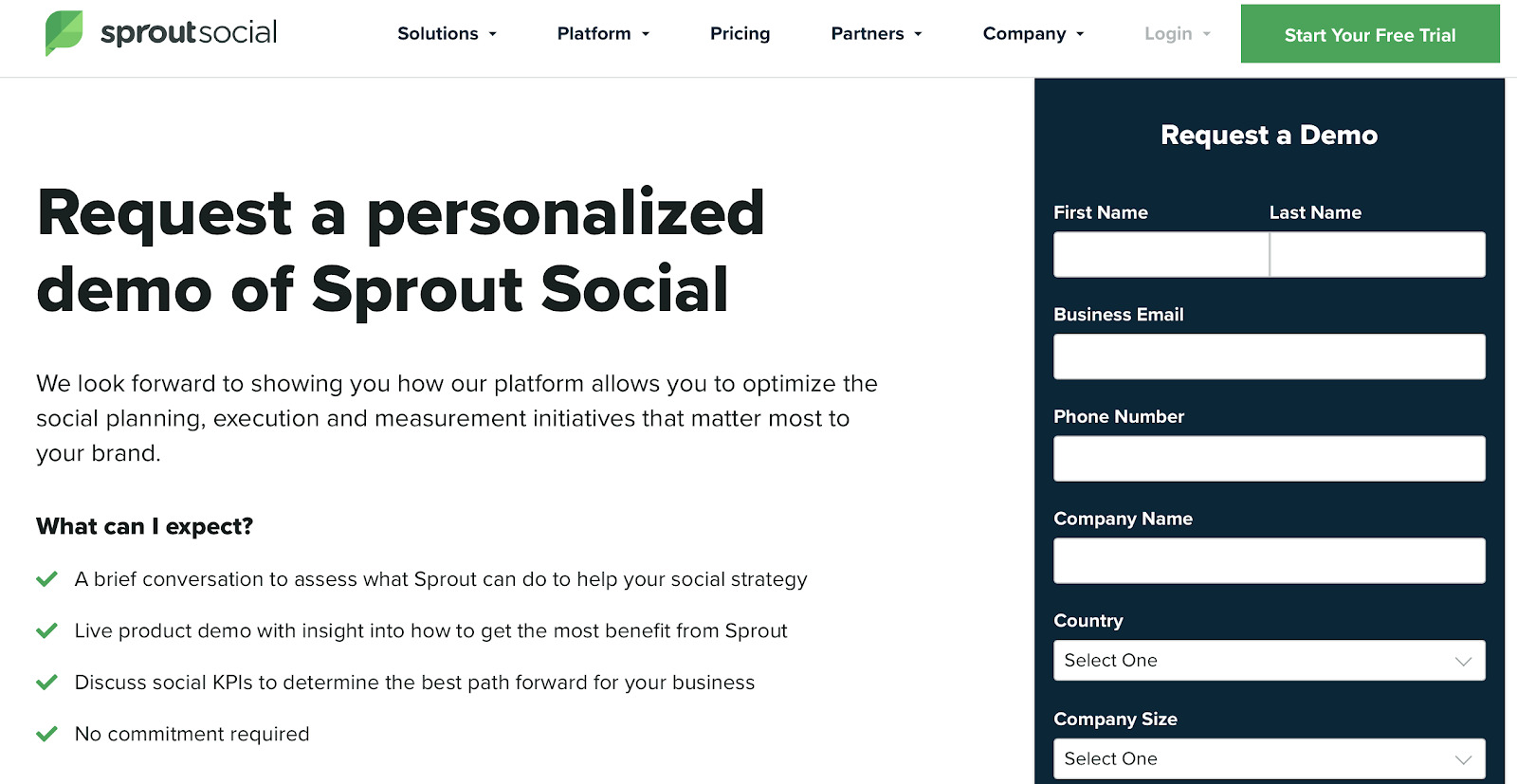Click the checkmark beside Discuss social KPIs
This screenshot has height=784, width=1517.
click(x=46, y=683)
